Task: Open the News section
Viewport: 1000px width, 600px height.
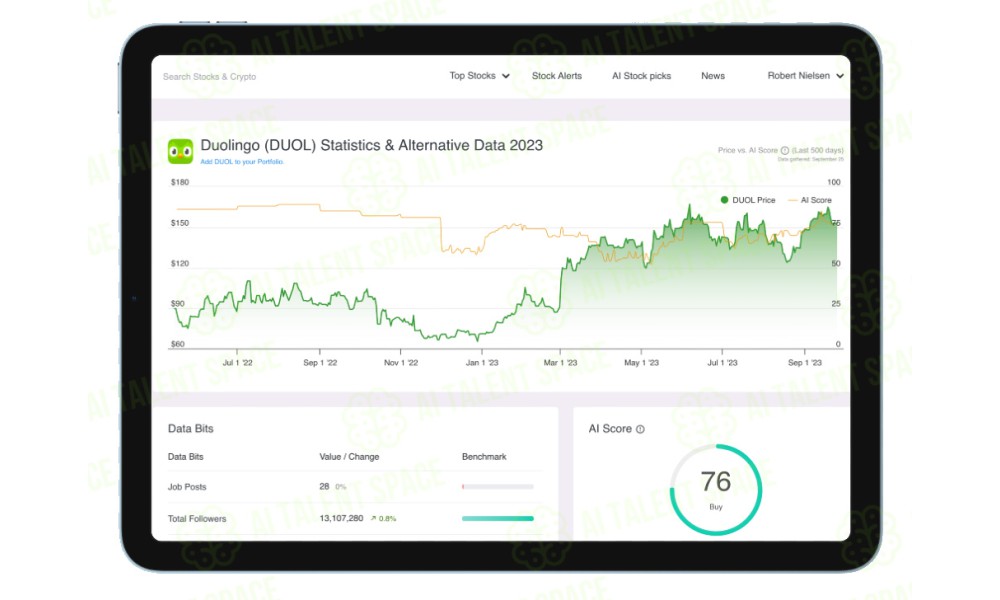Action: click(x=713, y=76)
